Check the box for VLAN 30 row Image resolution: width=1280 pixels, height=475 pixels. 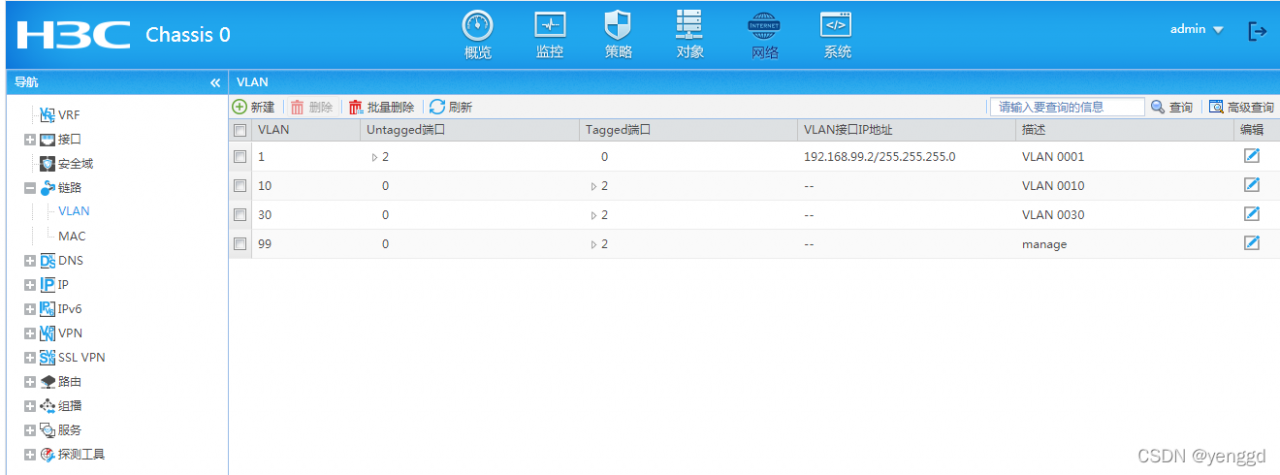pyautogui.click(x=239, y=215)
